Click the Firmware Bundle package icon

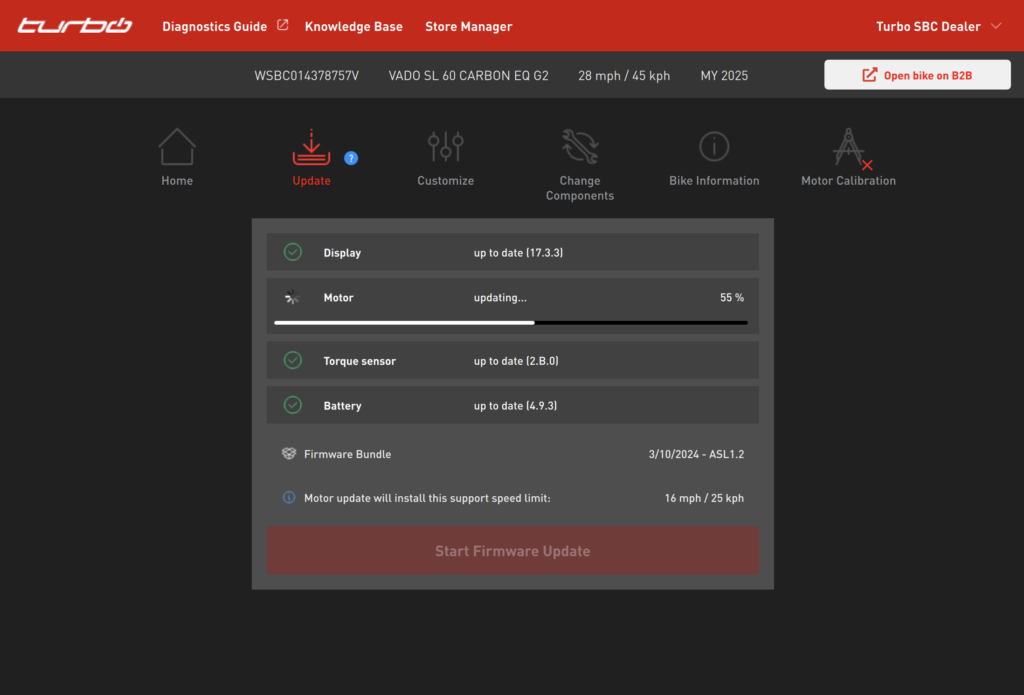pos(289,454)
